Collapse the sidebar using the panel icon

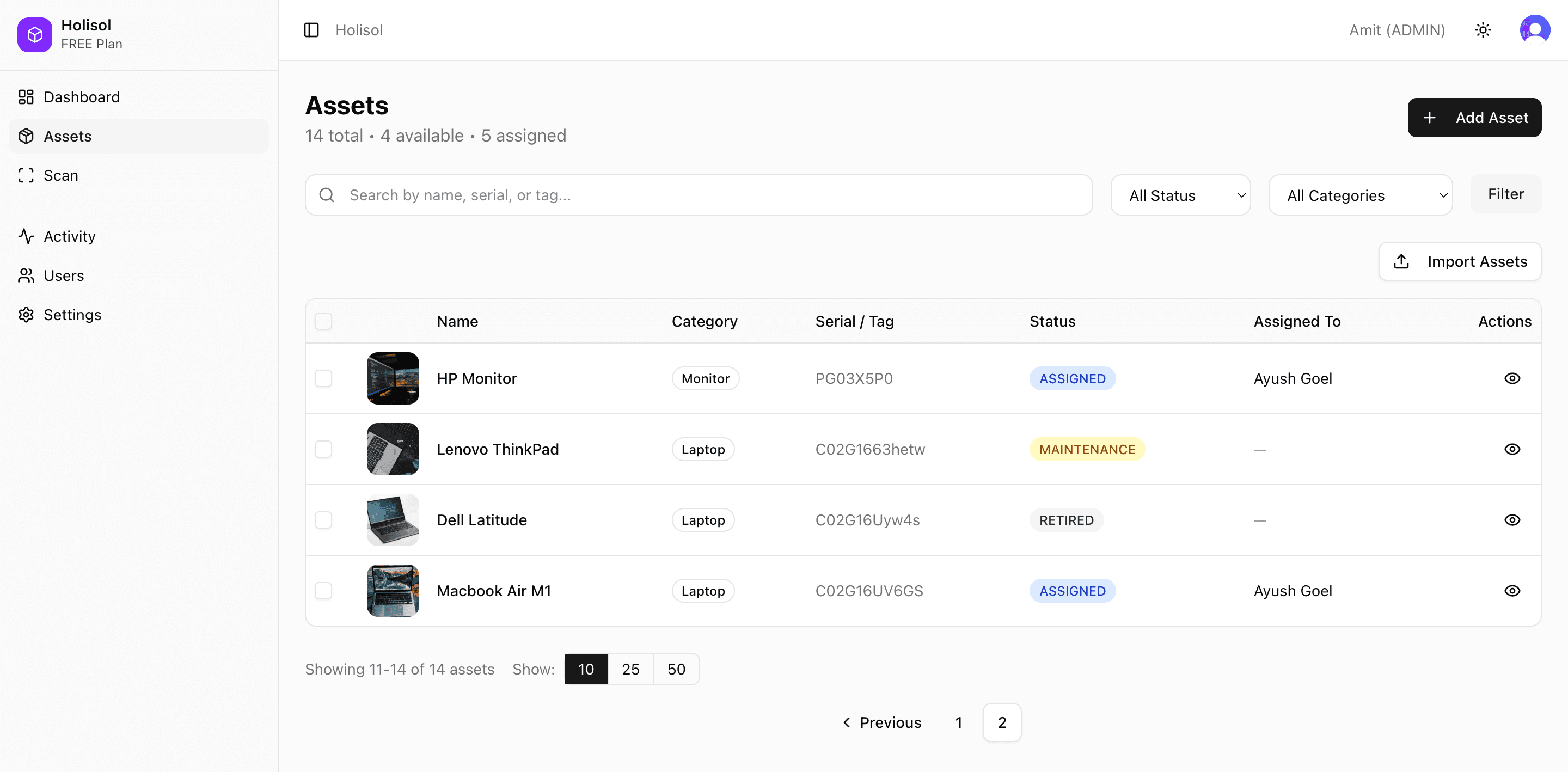[x=311, y=30]
